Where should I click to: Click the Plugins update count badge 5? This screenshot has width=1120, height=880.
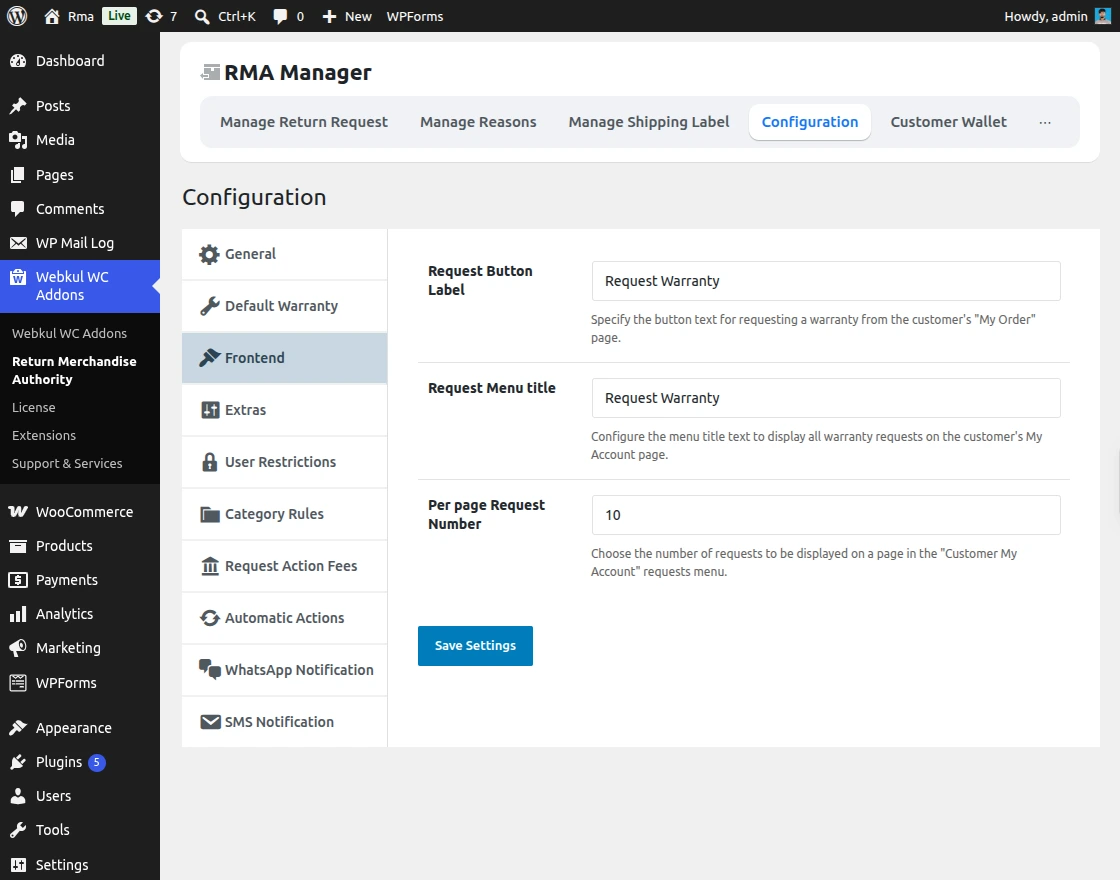[x=96, y=762]
